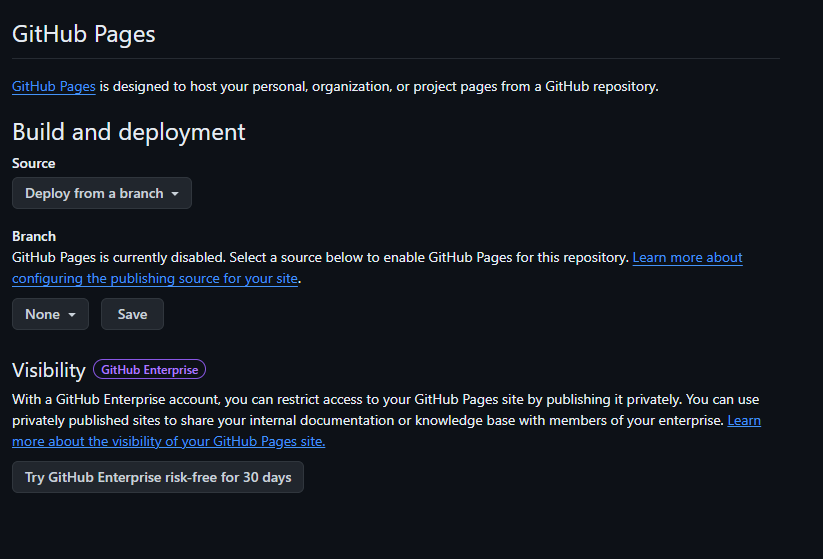The height and width of the screenshot is (559, 823).
Task: Open the Deploy from a branch dropdown
Action: coord(102,193)
